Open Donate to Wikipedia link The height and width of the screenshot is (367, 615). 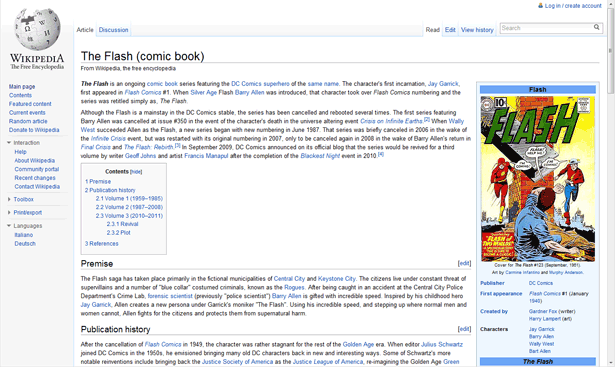point(34,130)
